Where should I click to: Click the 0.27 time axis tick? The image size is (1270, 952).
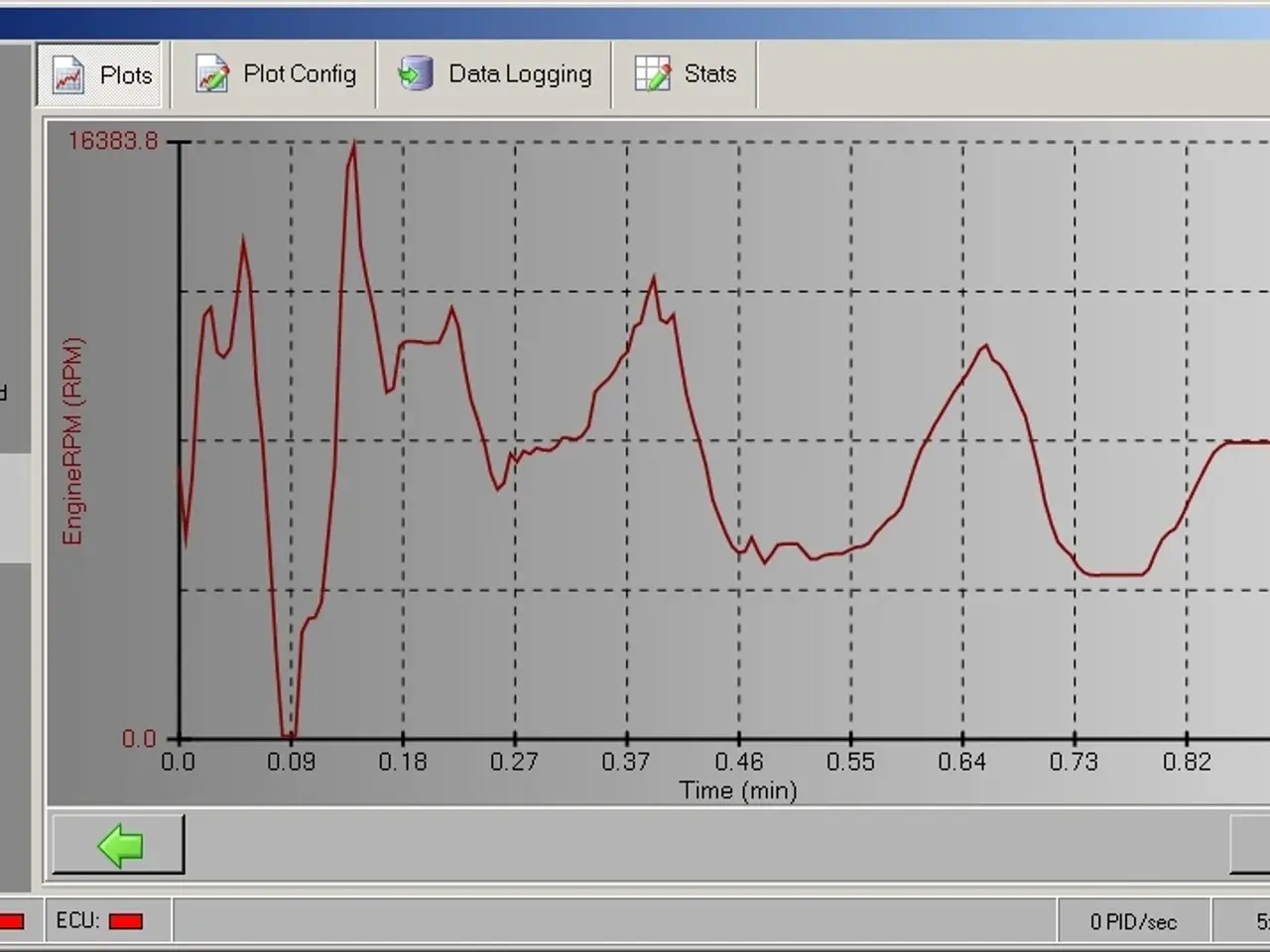[514, 762]
